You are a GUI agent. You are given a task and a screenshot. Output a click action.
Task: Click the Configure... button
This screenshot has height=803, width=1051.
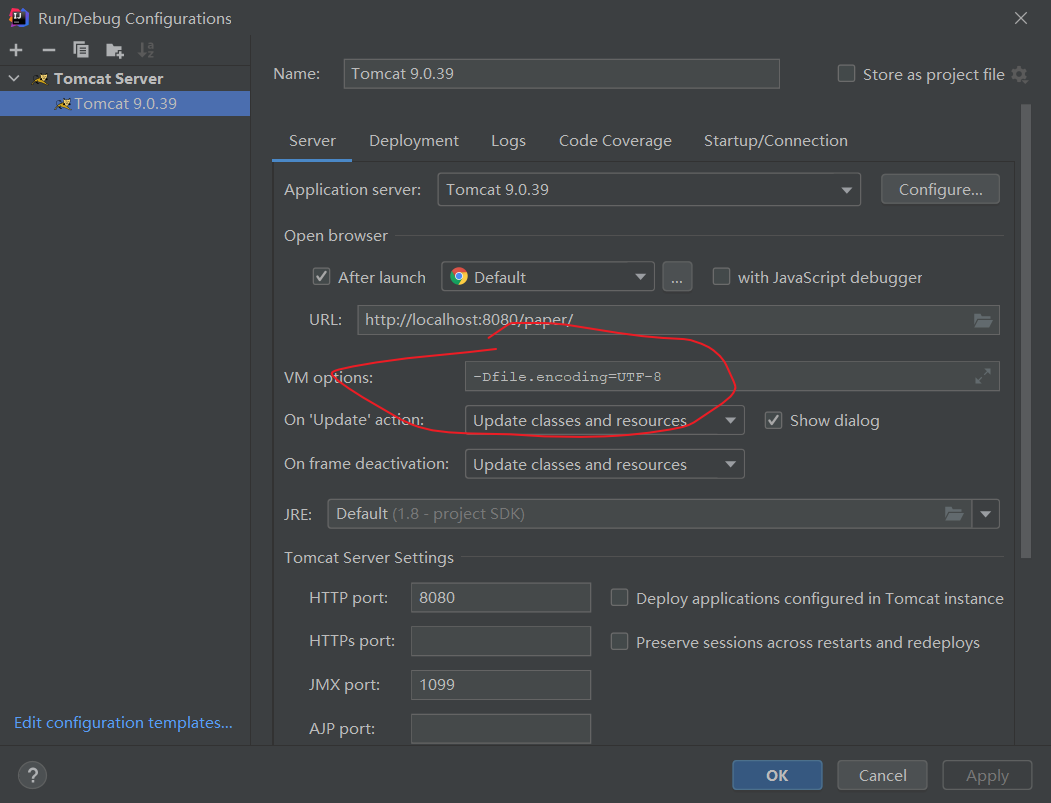pyautogui.click(x=940, y=190)
